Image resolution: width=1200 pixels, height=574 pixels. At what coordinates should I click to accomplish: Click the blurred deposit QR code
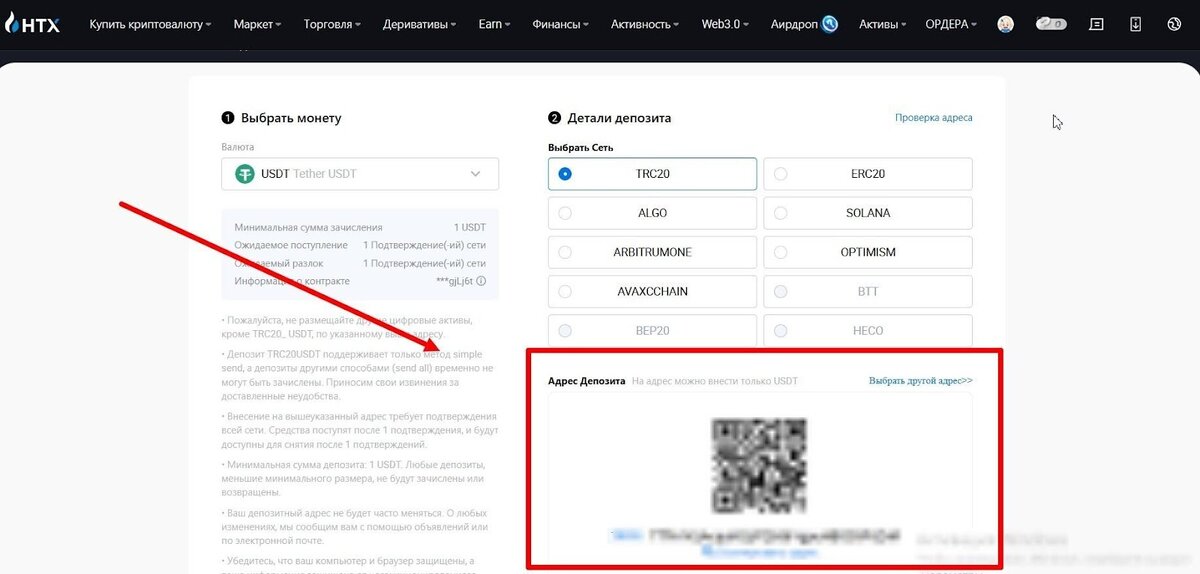click(760, 464)
